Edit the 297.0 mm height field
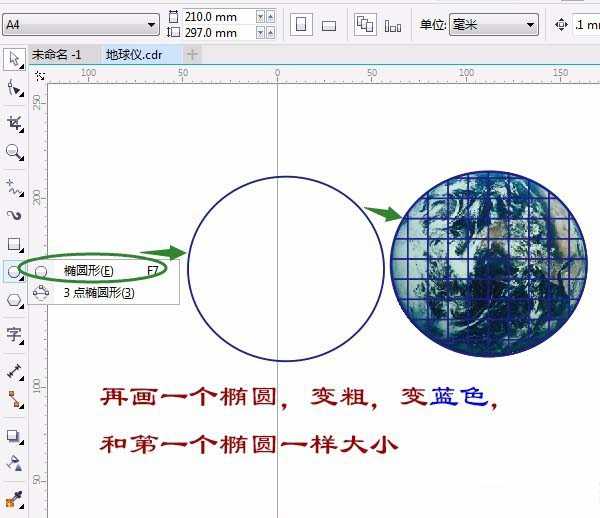The height and width of the screenshot is (518, 600). tap(219, 33)
